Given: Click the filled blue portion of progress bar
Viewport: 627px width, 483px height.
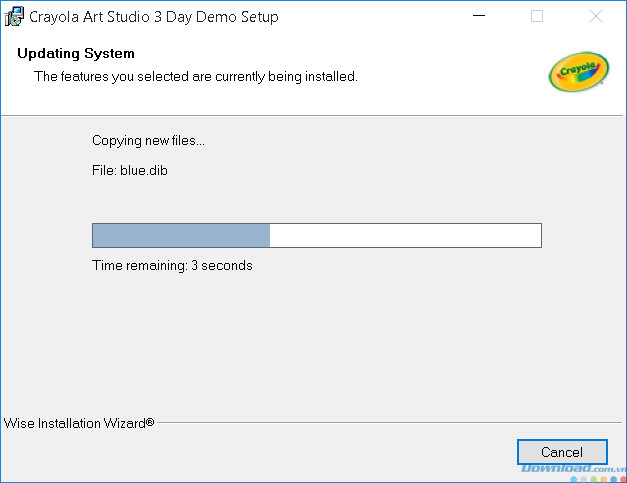Looking at the screenshot, I should click(181, 236).
